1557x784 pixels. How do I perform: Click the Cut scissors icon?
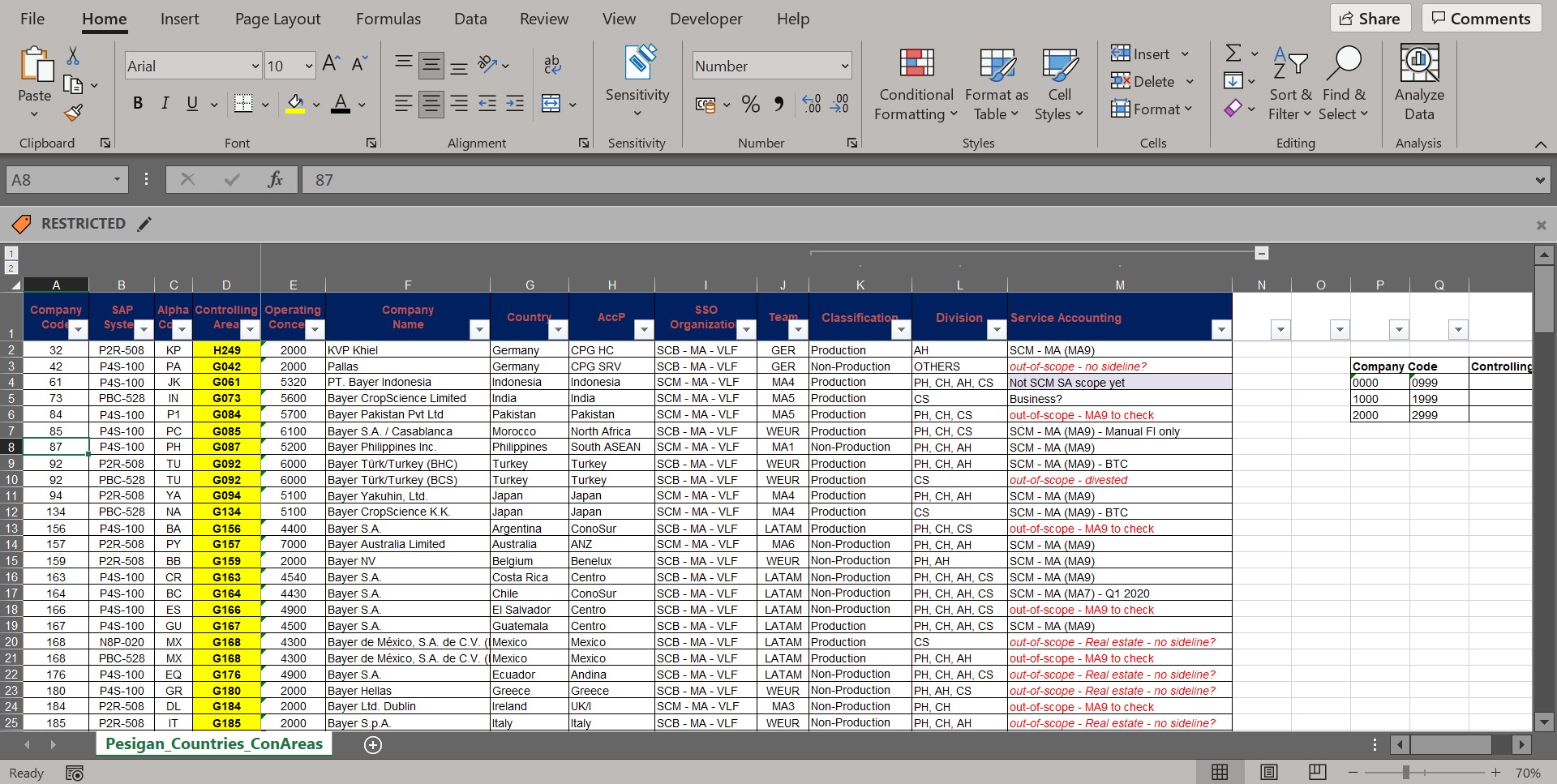click(x=73, y=56)
